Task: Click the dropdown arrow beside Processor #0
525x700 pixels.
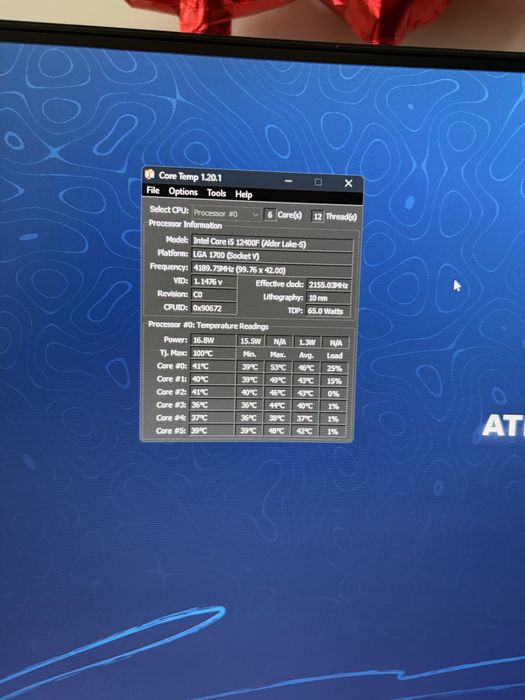Action: click(255, 215)
